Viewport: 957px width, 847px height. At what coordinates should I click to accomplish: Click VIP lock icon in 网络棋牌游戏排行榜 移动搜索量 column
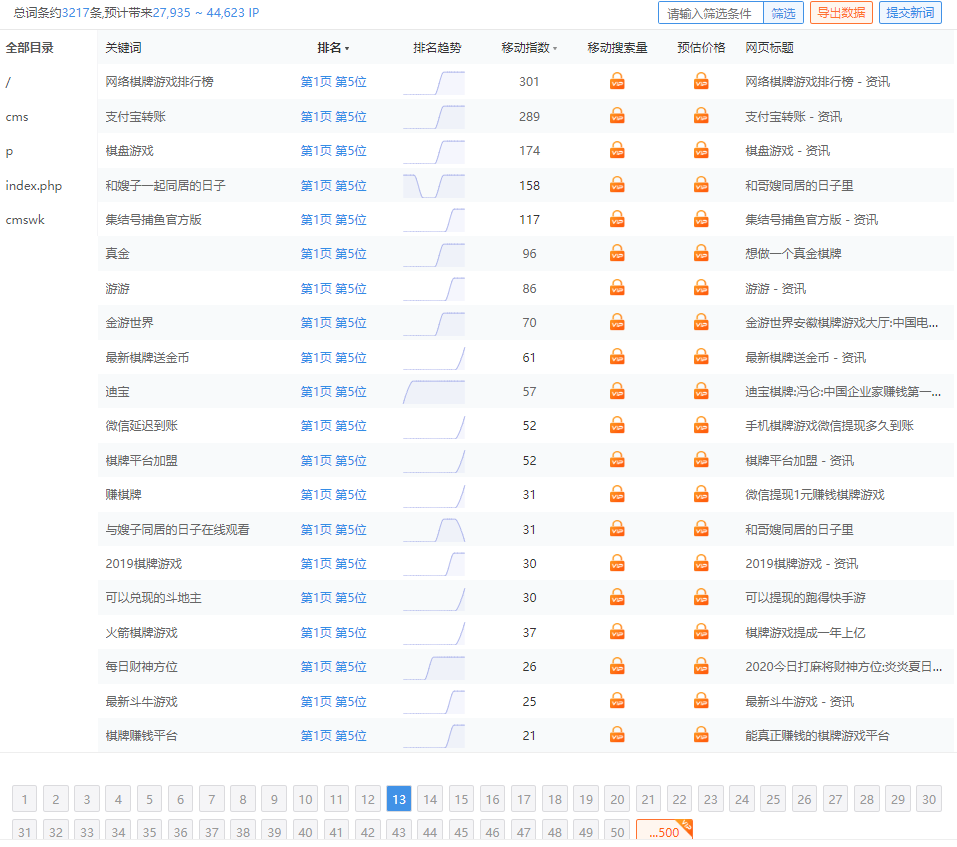617,82
